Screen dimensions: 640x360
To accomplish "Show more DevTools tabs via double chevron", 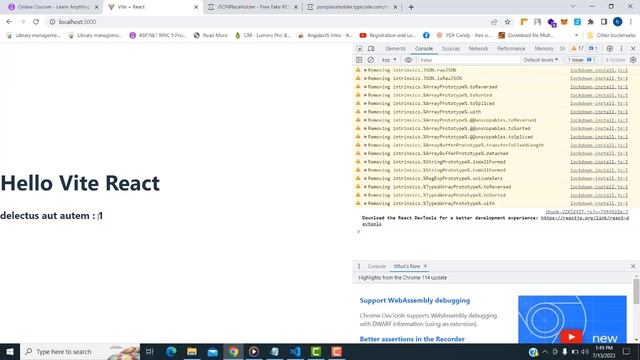I will click(562, 49).
